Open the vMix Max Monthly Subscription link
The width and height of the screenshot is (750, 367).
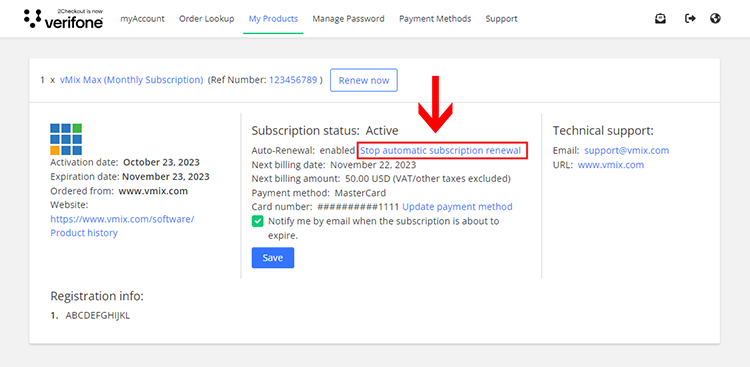tap(132, 80)
